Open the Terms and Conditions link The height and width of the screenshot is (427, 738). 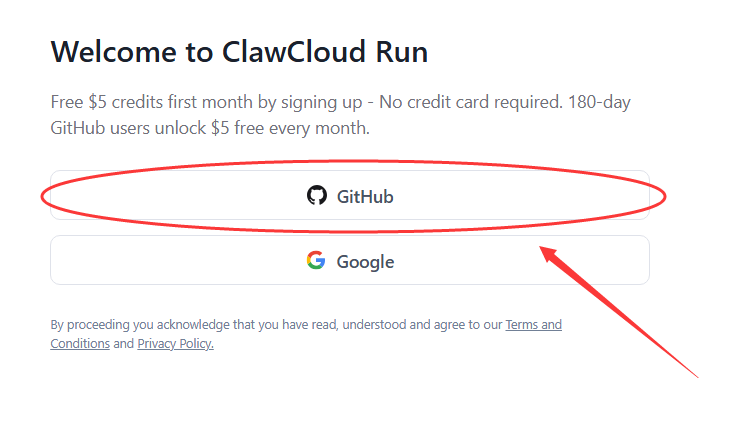coord(533,325)
